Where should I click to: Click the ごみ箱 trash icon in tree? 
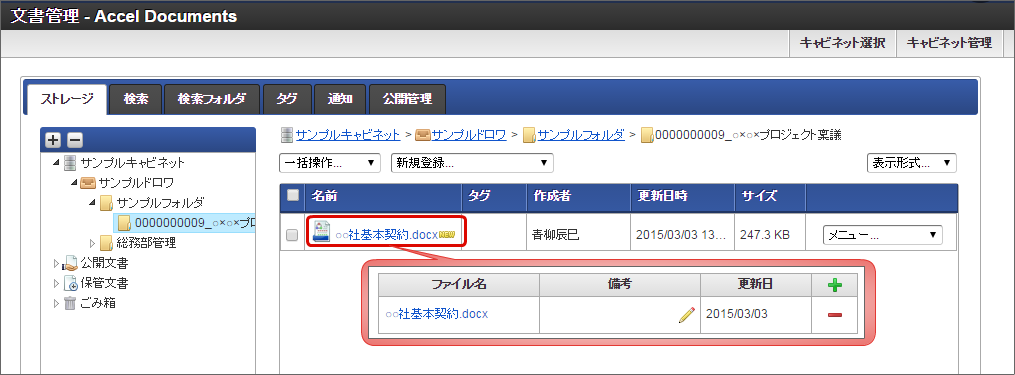(x=70, y=302)
